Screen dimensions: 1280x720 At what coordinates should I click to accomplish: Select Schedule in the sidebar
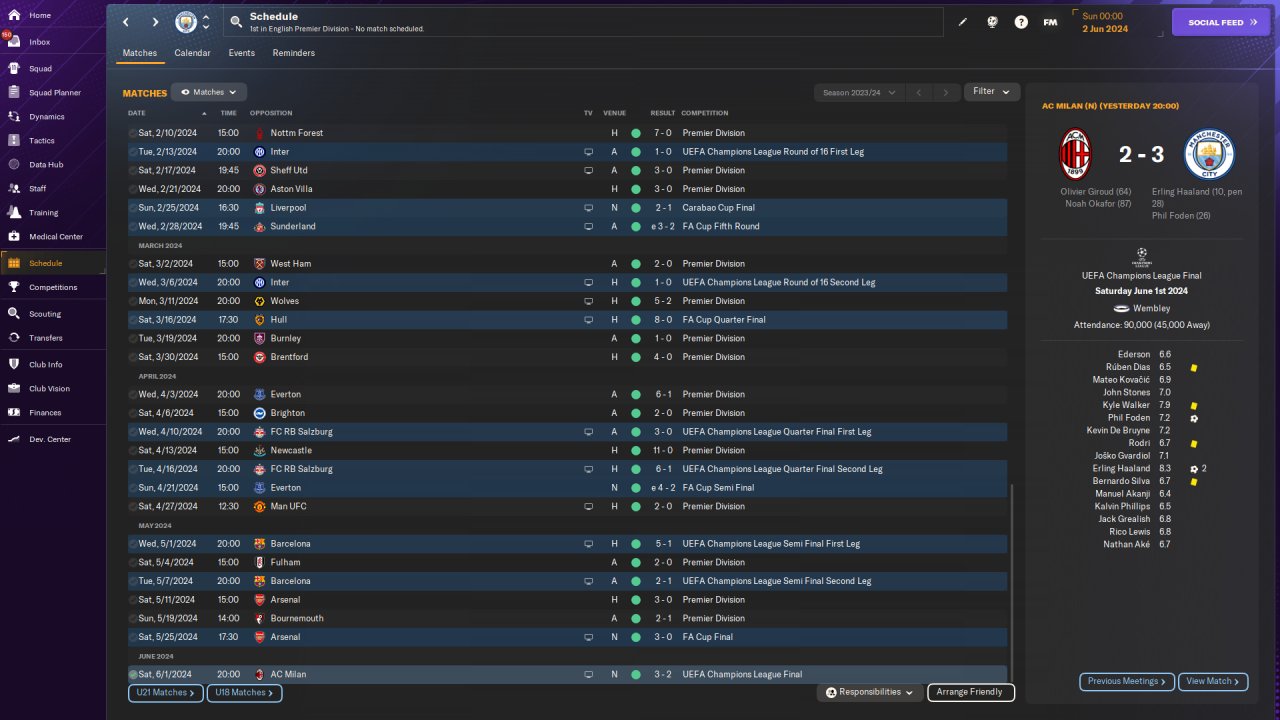tap(52, 263)
